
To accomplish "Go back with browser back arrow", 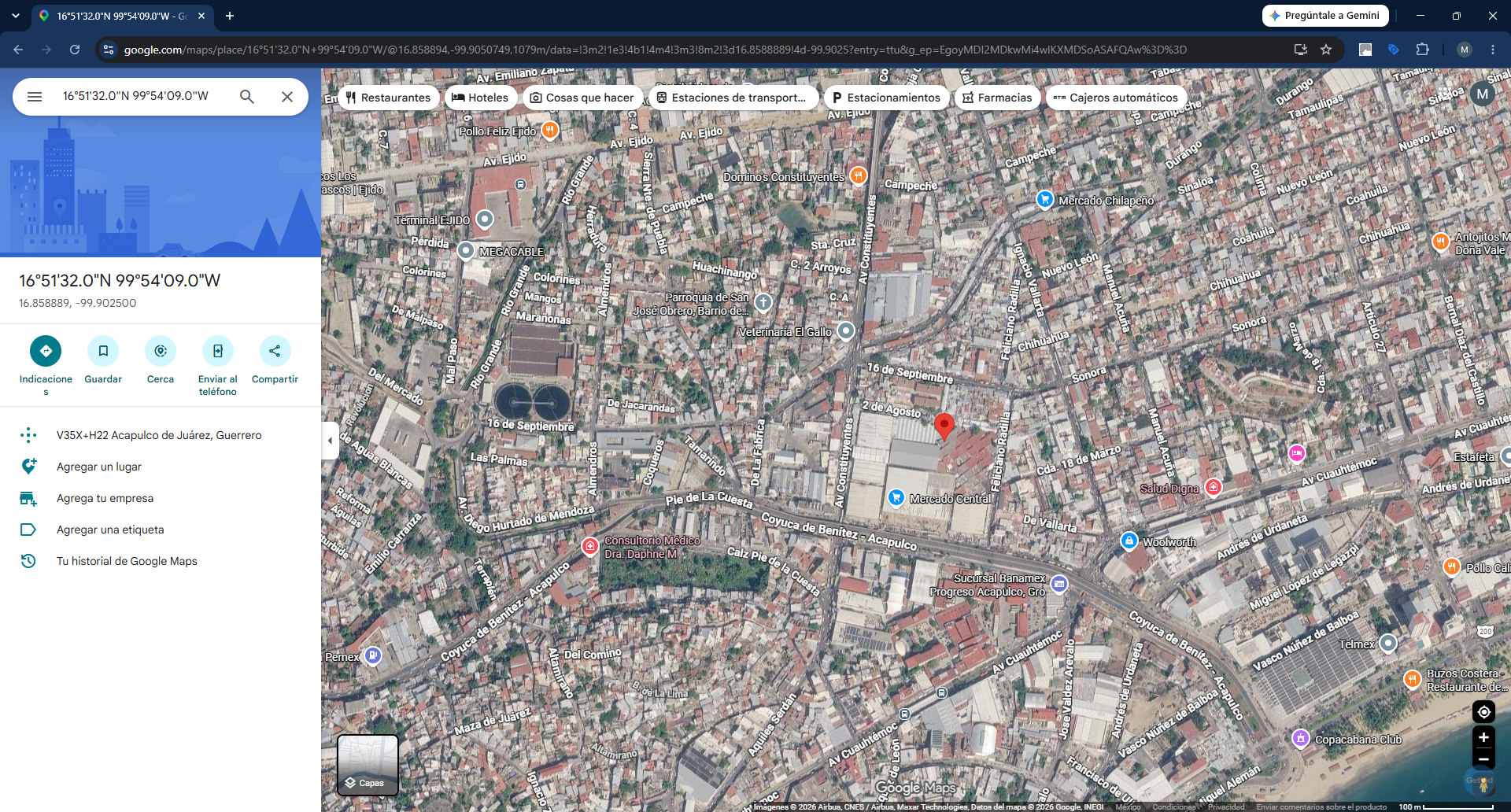I will pyautogui.click(x=18, y=50).
